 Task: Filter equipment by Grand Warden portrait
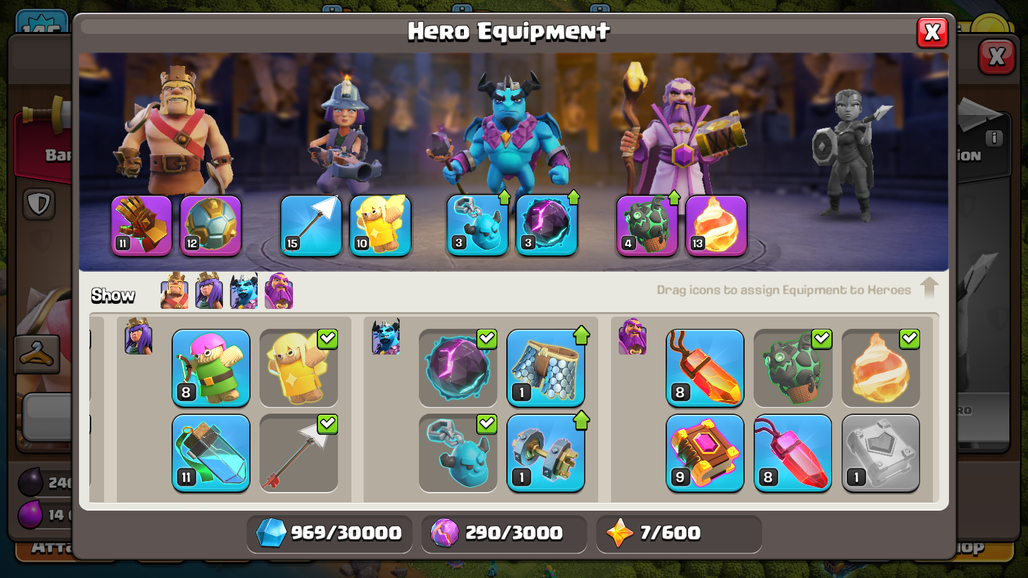279,291
